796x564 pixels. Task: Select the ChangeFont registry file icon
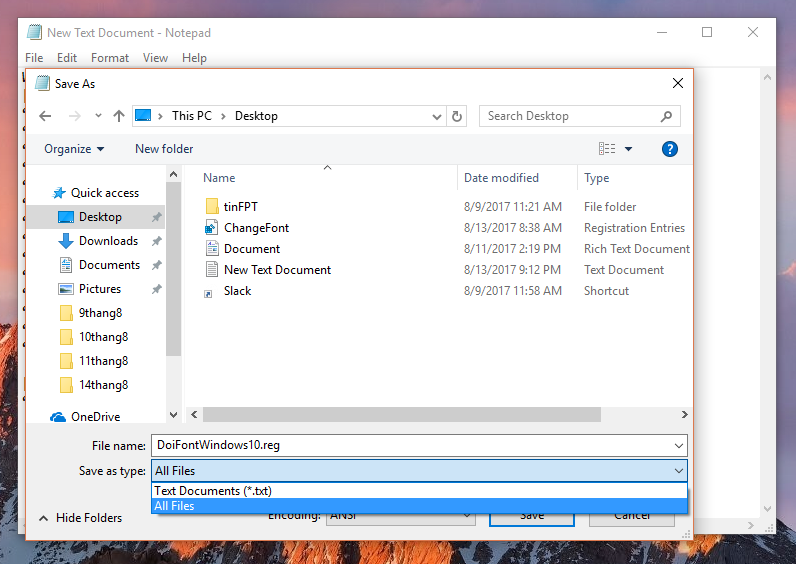click(212, 227)
